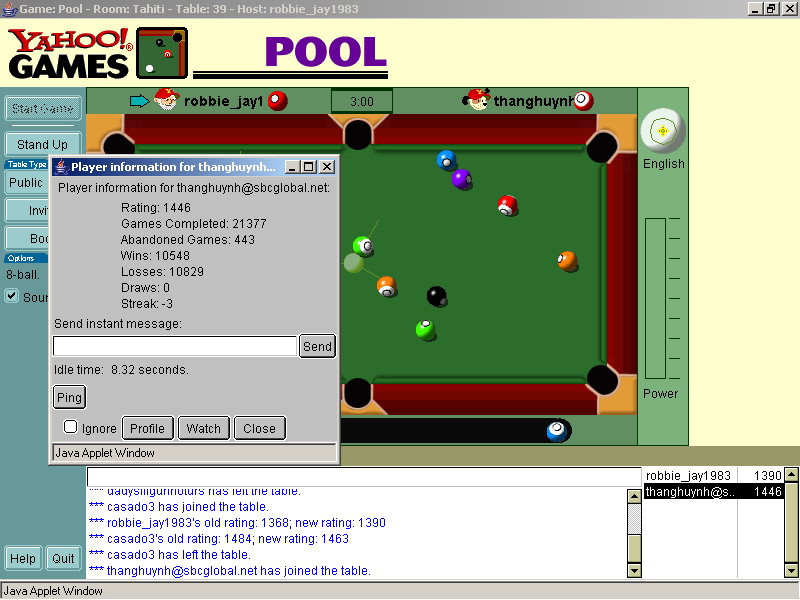Screen dimensions: 800x600
Task: Click the English cue ball spin indicator
Action: [662, 130]
